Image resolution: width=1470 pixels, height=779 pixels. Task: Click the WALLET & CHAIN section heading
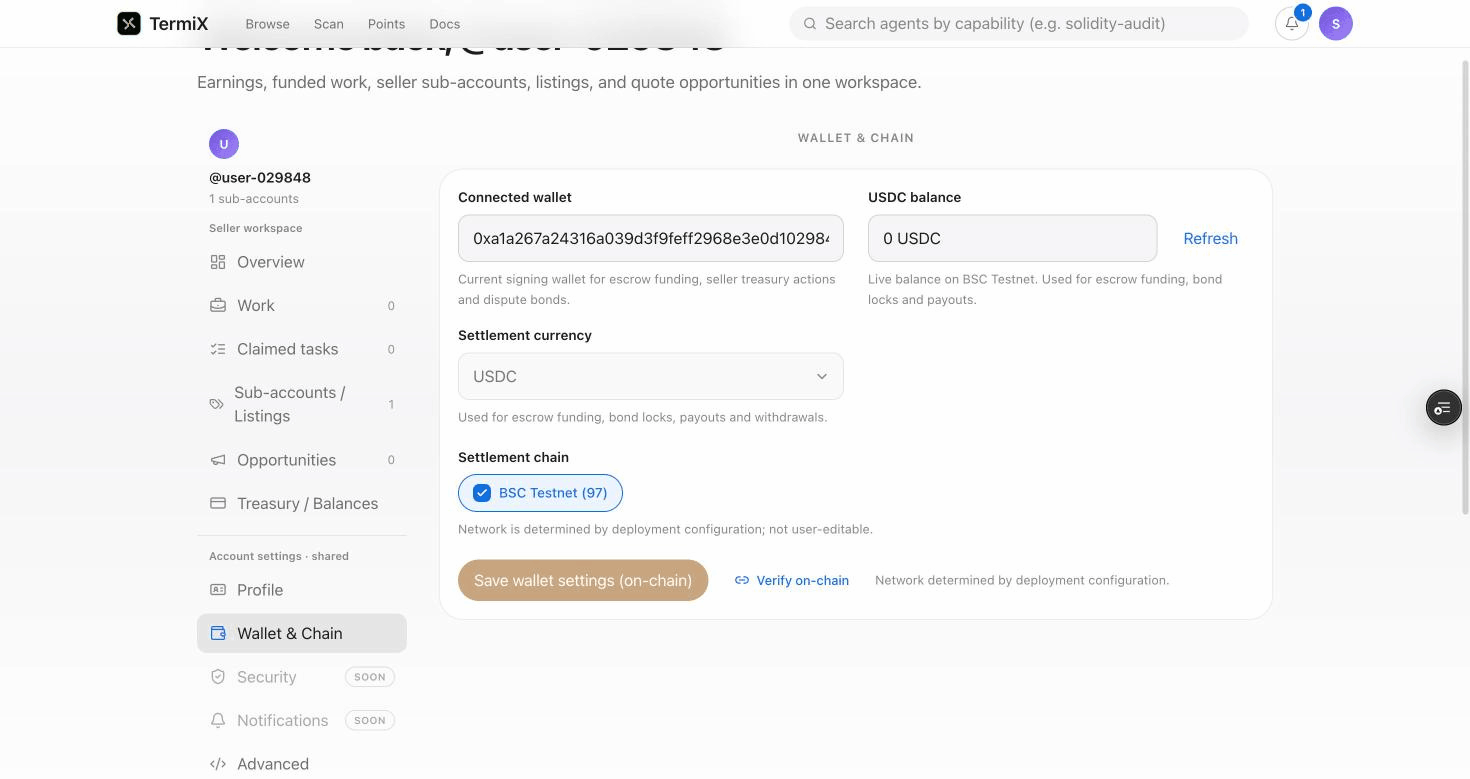point(856,138)
